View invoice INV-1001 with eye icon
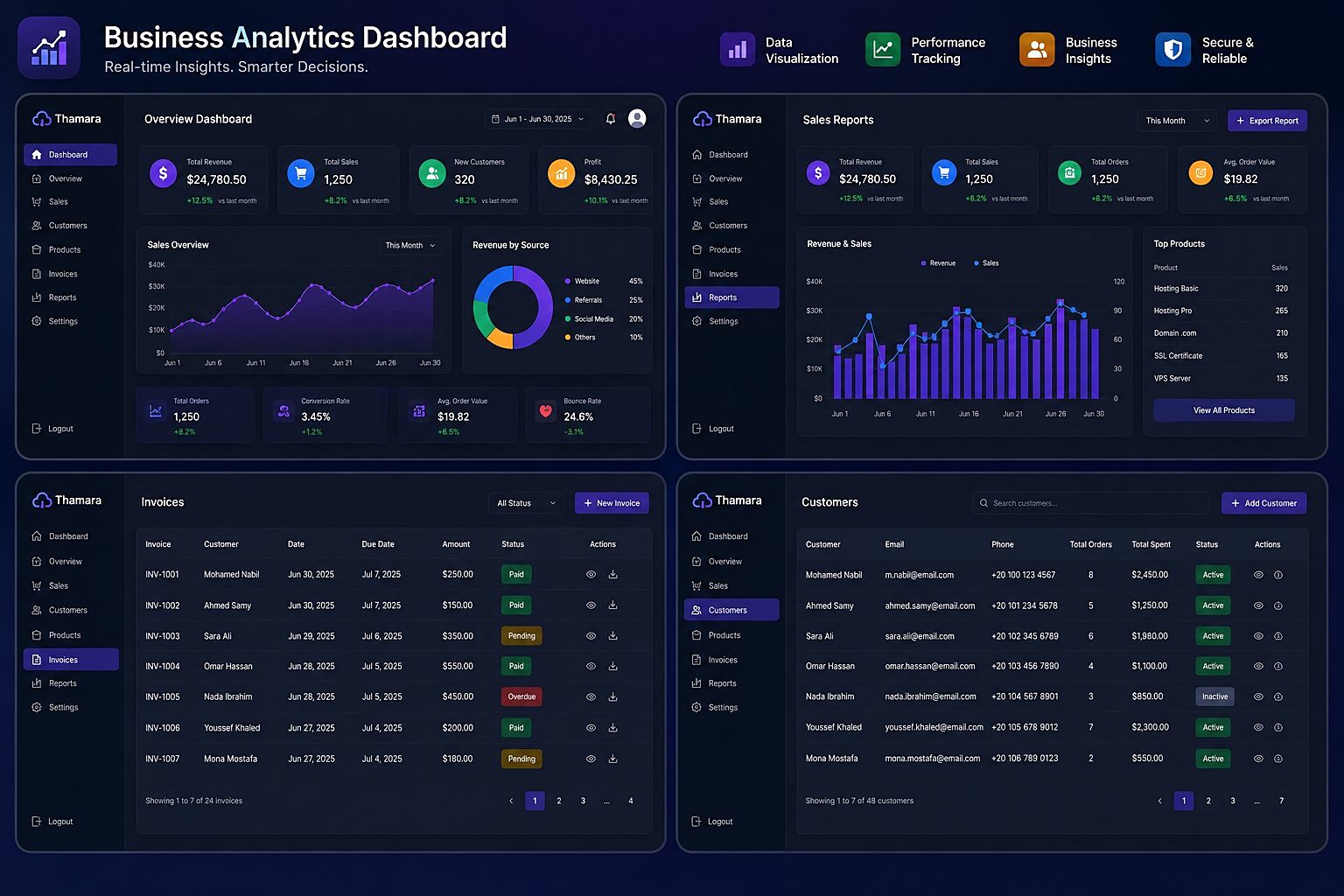 pyautogui.click(x=591, y=575)
